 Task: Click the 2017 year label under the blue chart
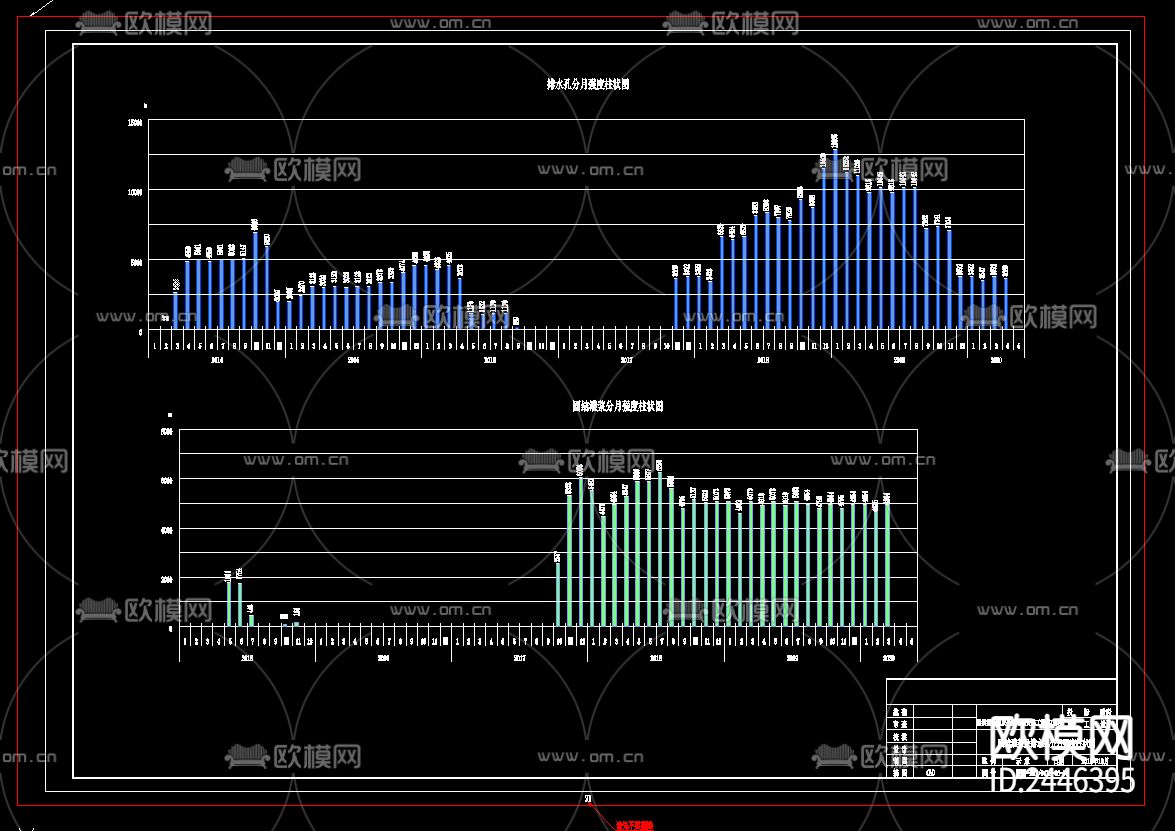click(x=626, y=360)
